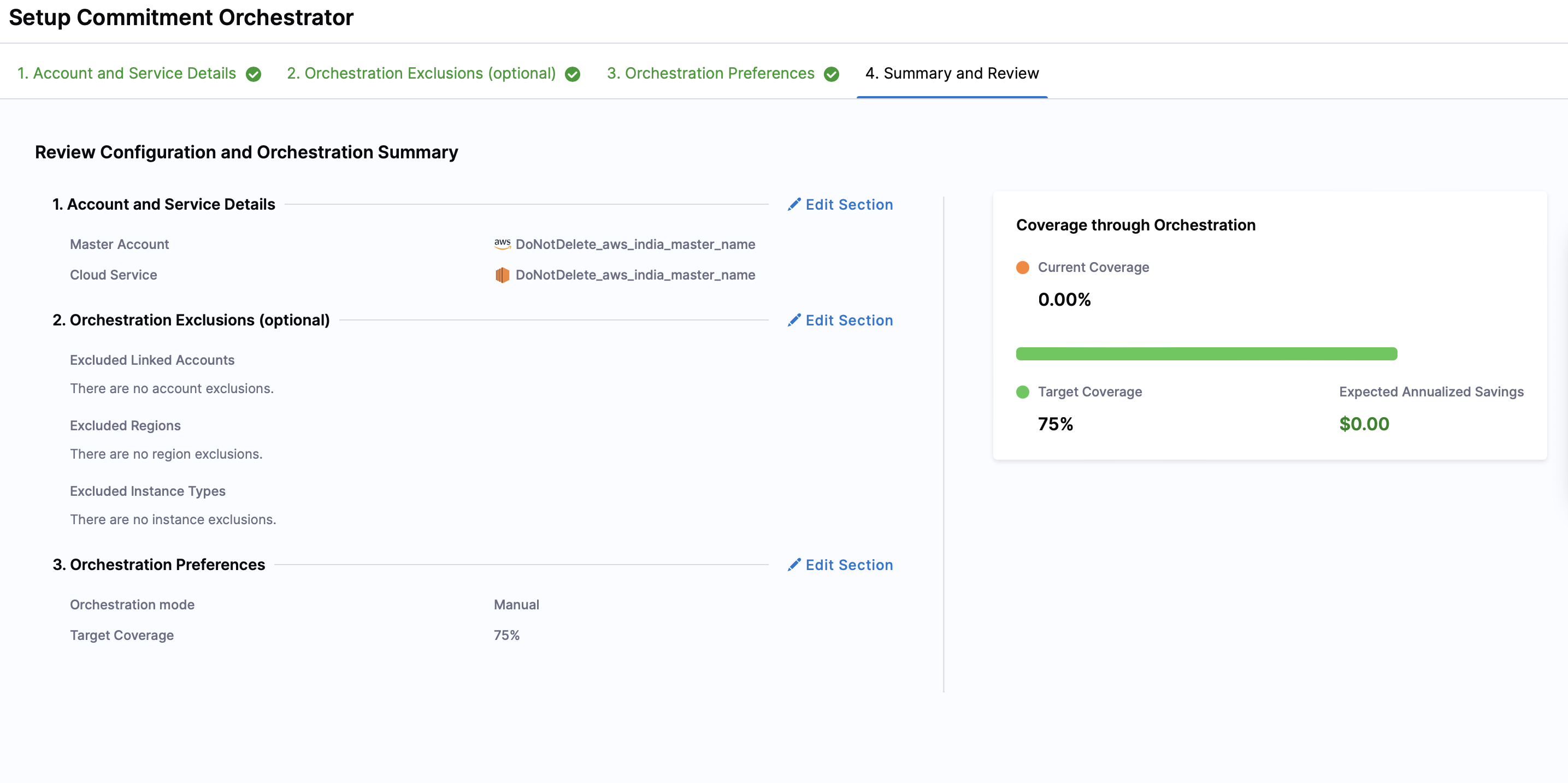The image size is (1568, 783).
Task: Open the Account and Service Details tab
Action: point(127,73)
